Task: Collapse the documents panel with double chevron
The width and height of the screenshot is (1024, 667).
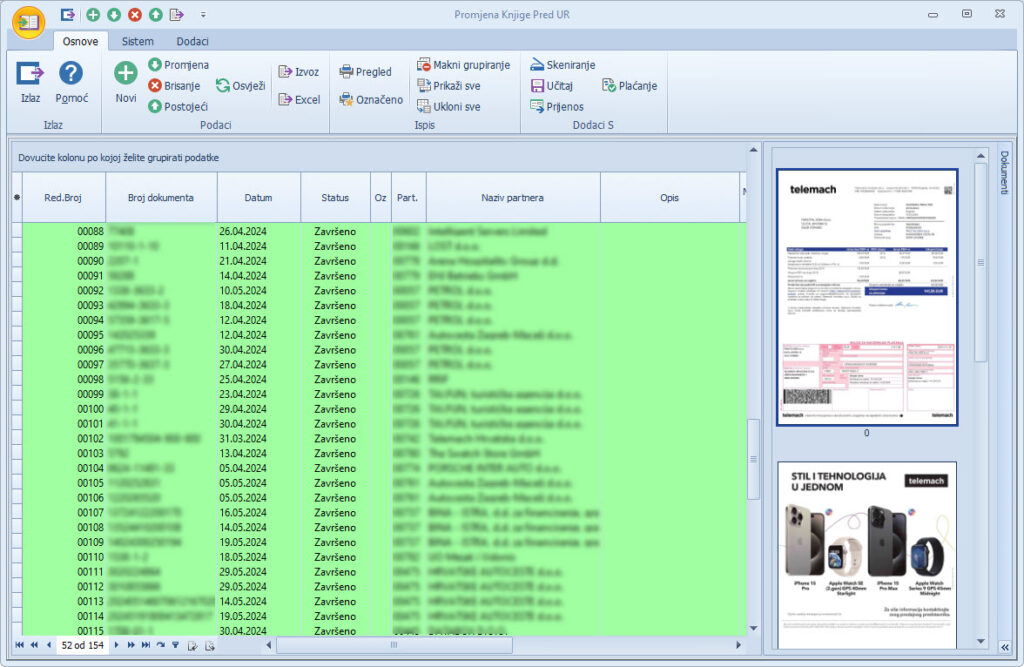Action: tap(1004, 646)
